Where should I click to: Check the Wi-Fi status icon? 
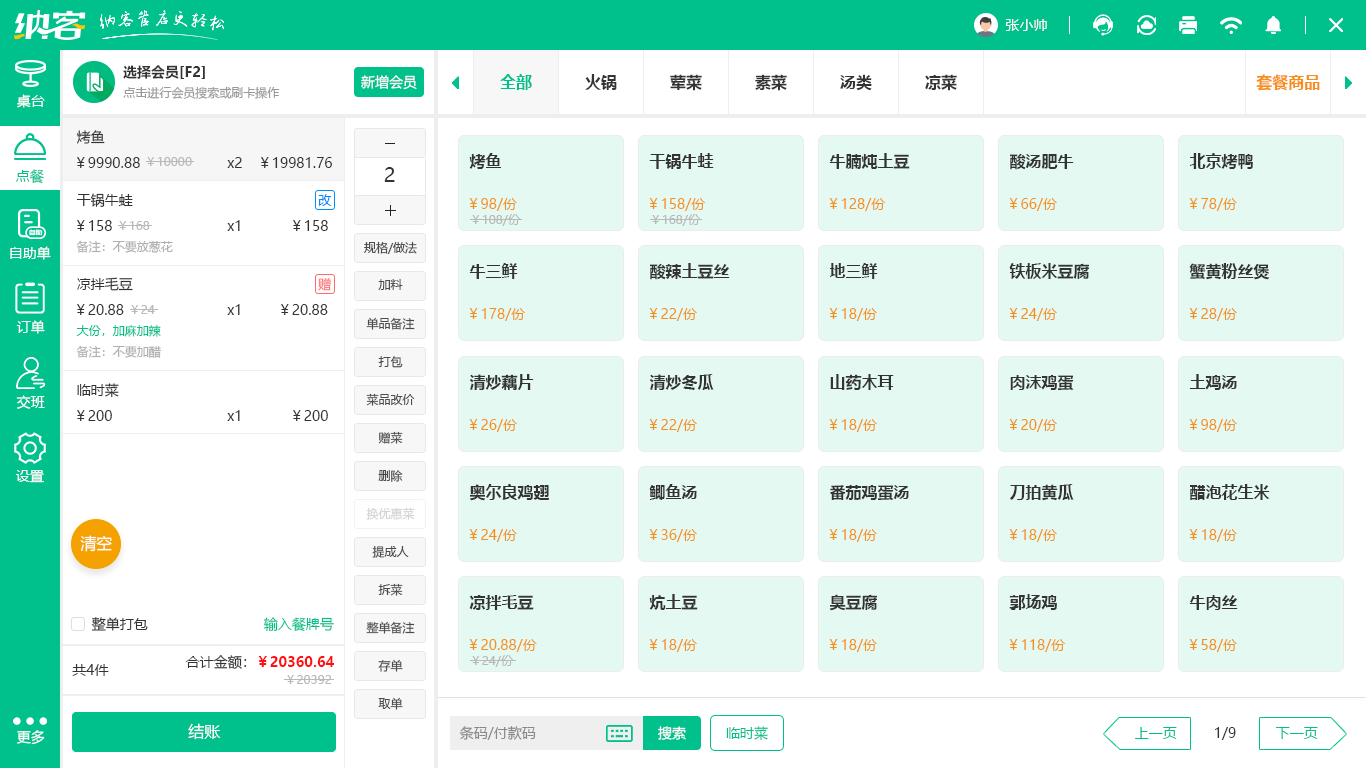pyautogui.click(x=1231, y=25)
